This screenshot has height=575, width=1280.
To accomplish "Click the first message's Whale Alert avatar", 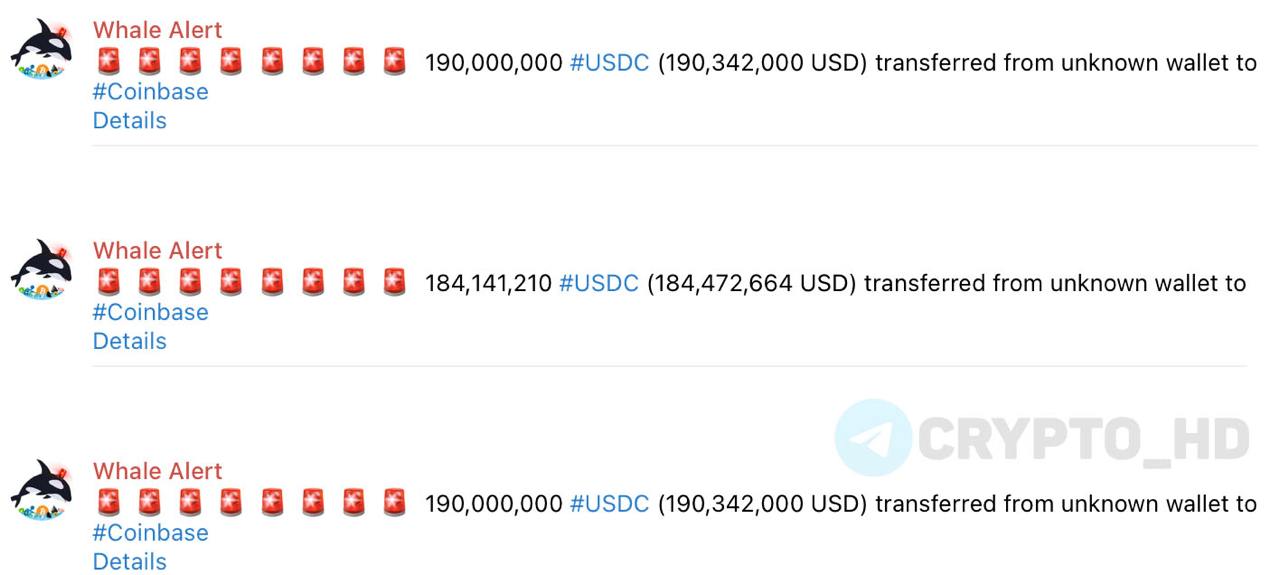I will (42, 49).
